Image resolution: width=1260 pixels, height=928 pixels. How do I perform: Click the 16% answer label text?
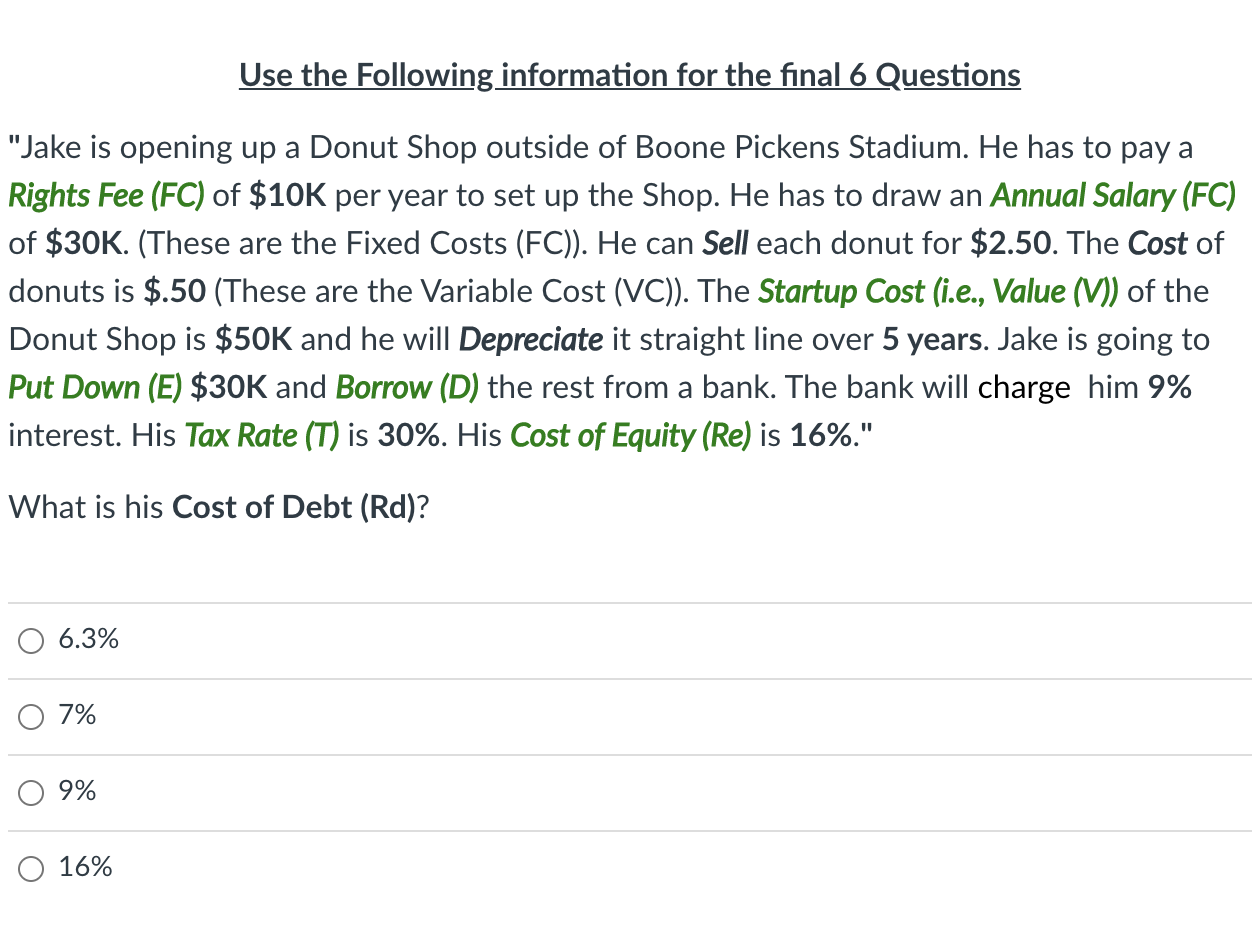click(x=86, y=867)
